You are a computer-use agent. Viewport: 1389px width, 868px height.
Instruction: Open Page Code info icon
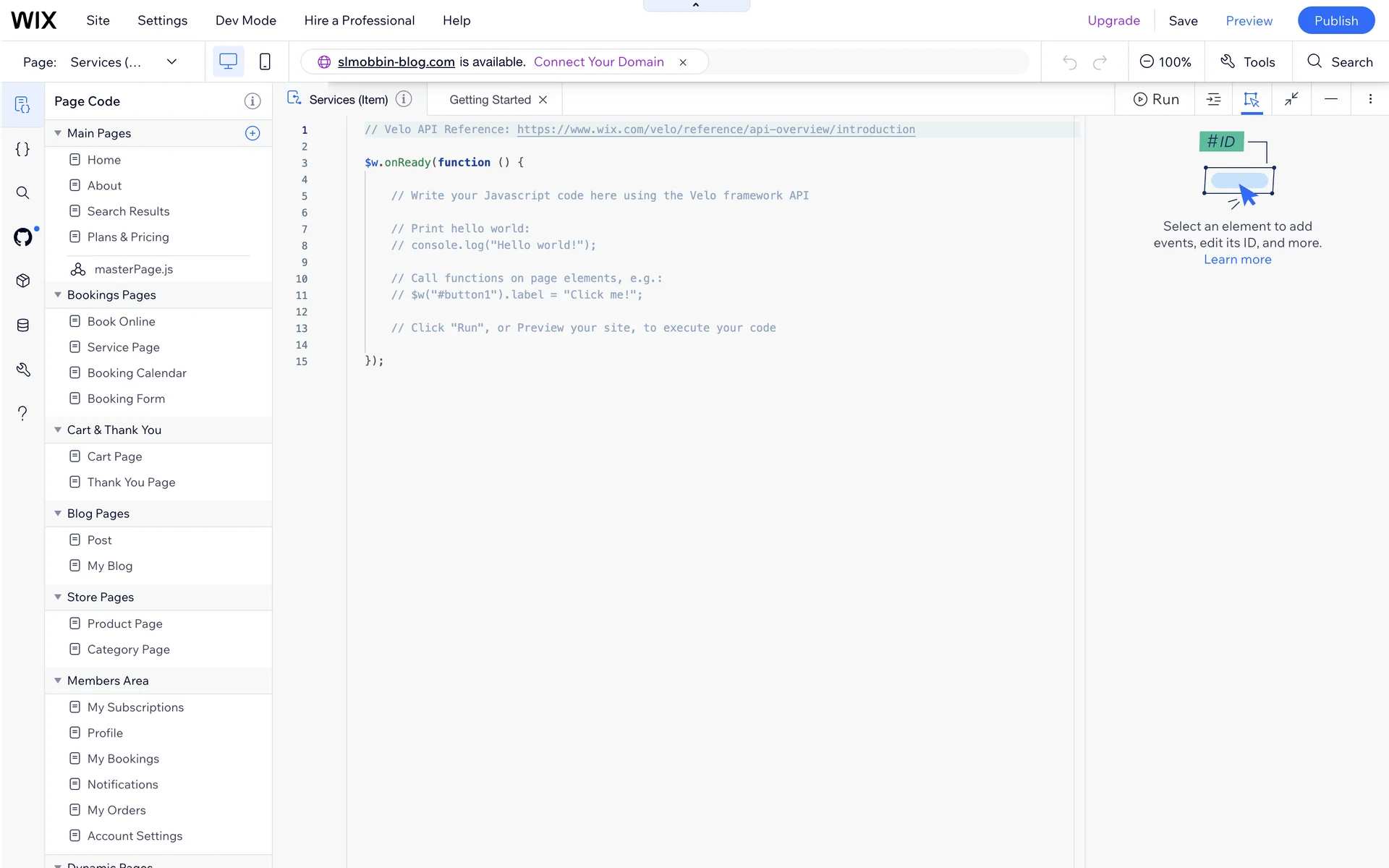(252, 101)
